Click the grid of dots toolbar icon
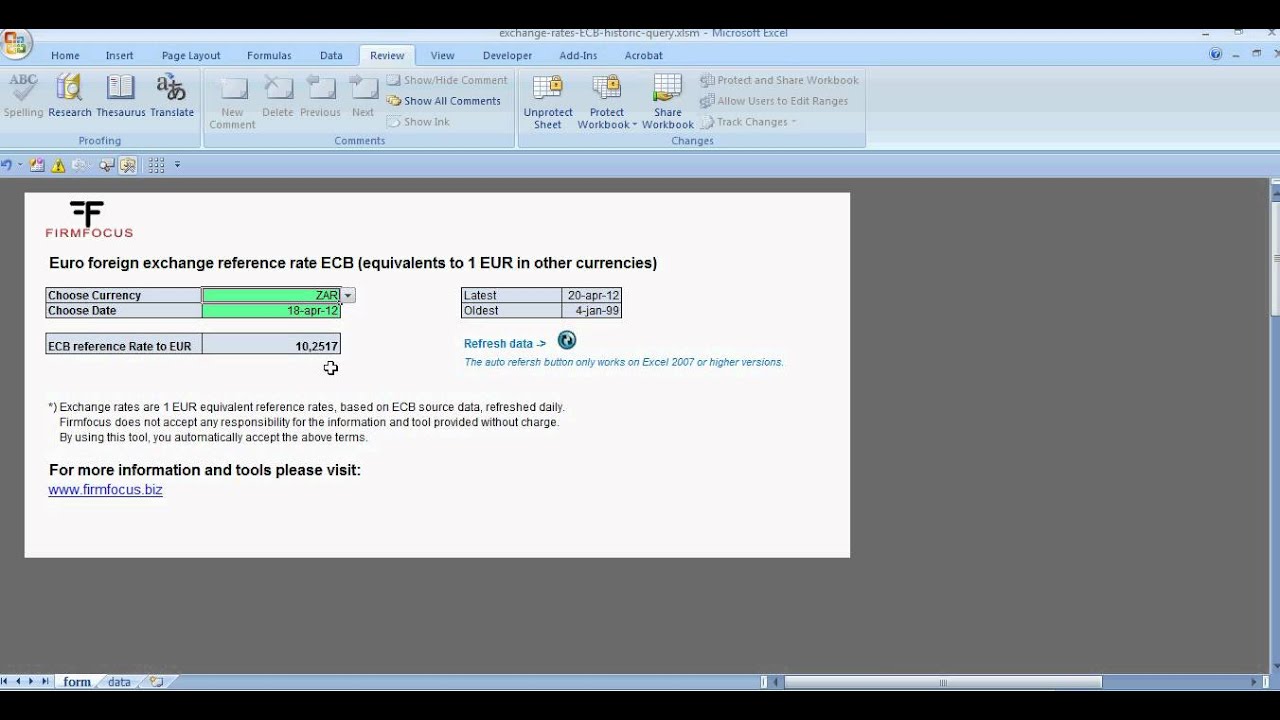 [156, 166]
